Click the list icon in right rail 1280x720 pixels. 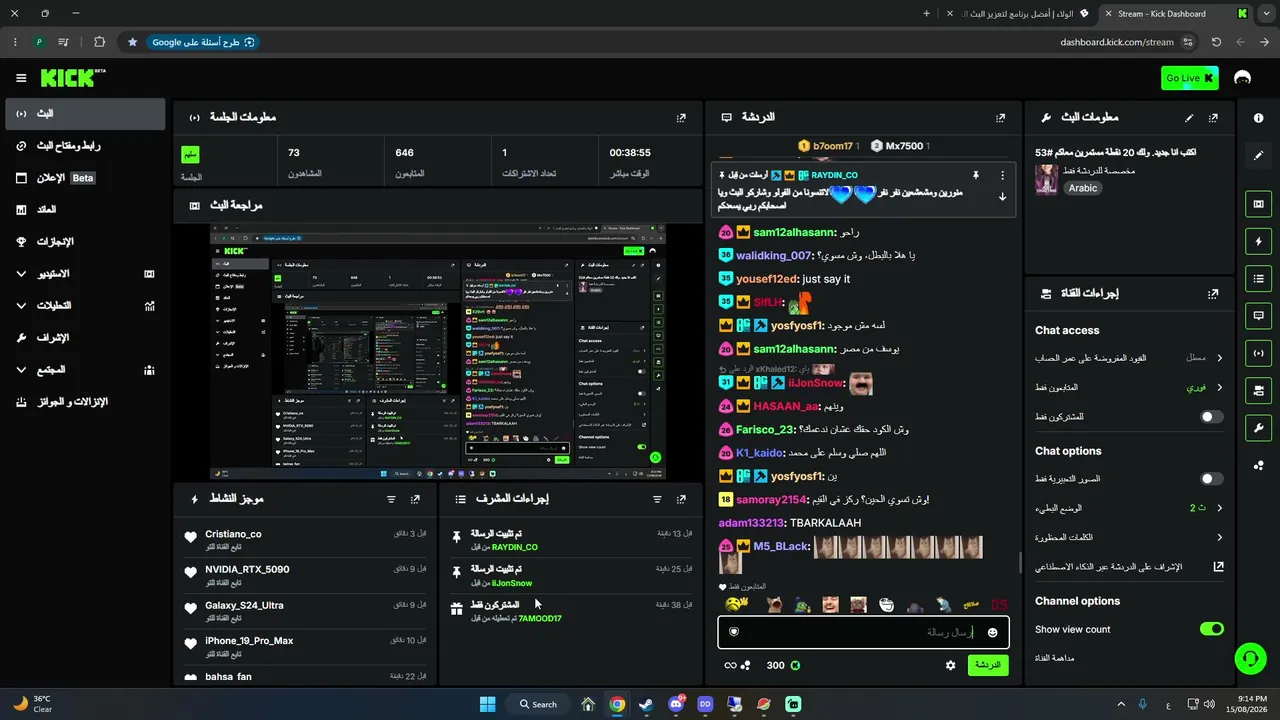coord(1258,278)
